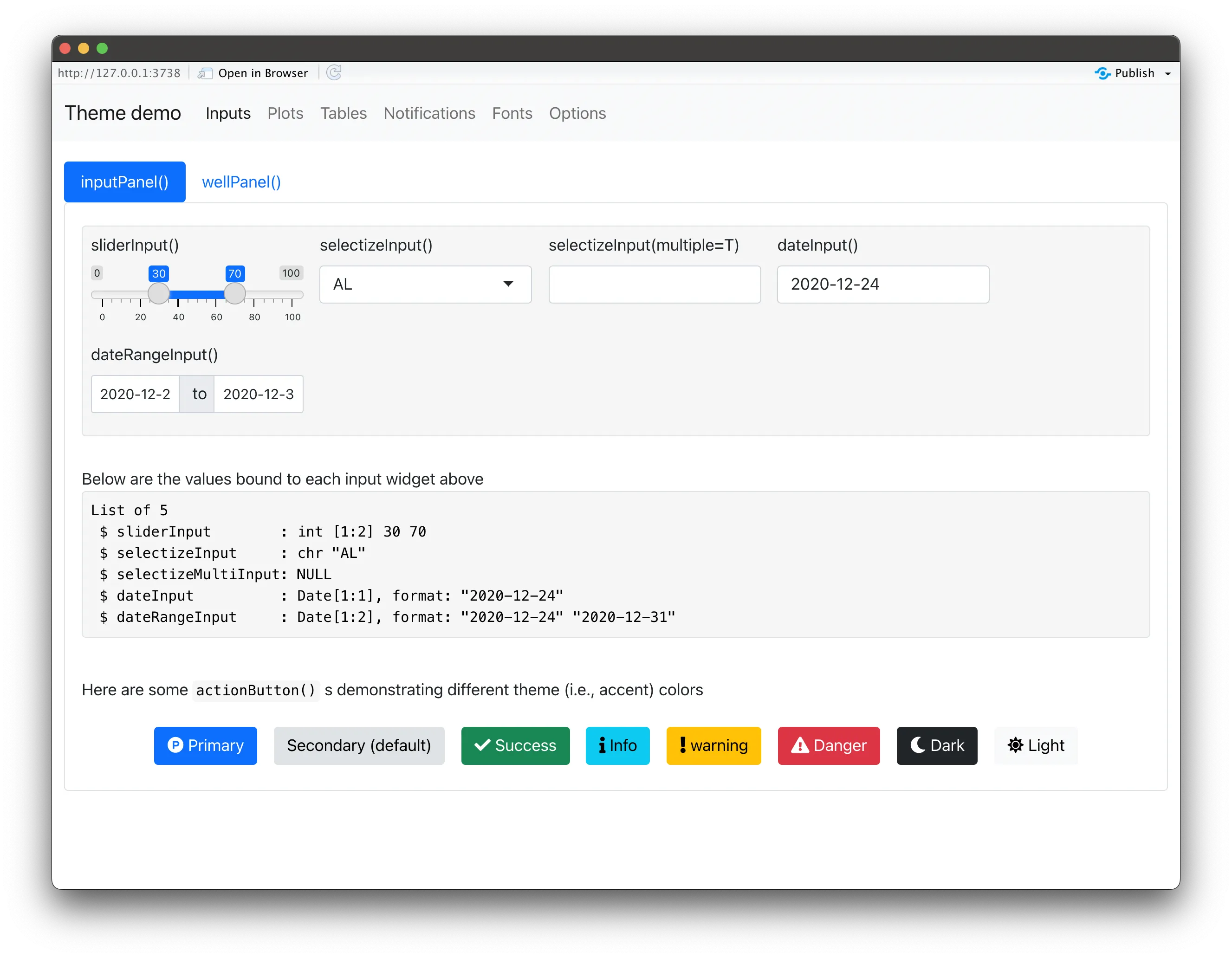This screenshot has width=1232, height=958.
Task: Click the yellow warning button
Action: [713, 745]
